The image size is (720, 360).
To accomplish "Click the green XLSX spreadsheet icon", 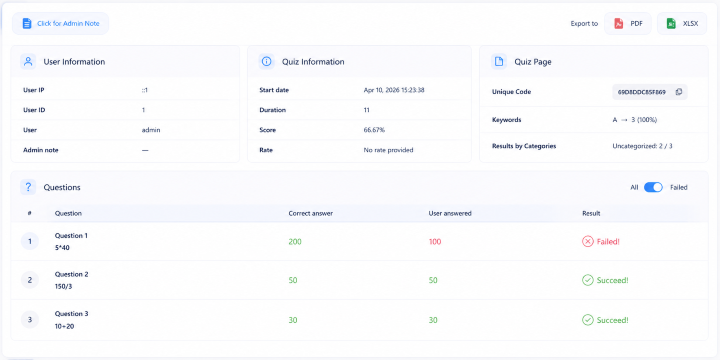I will 671,23.
